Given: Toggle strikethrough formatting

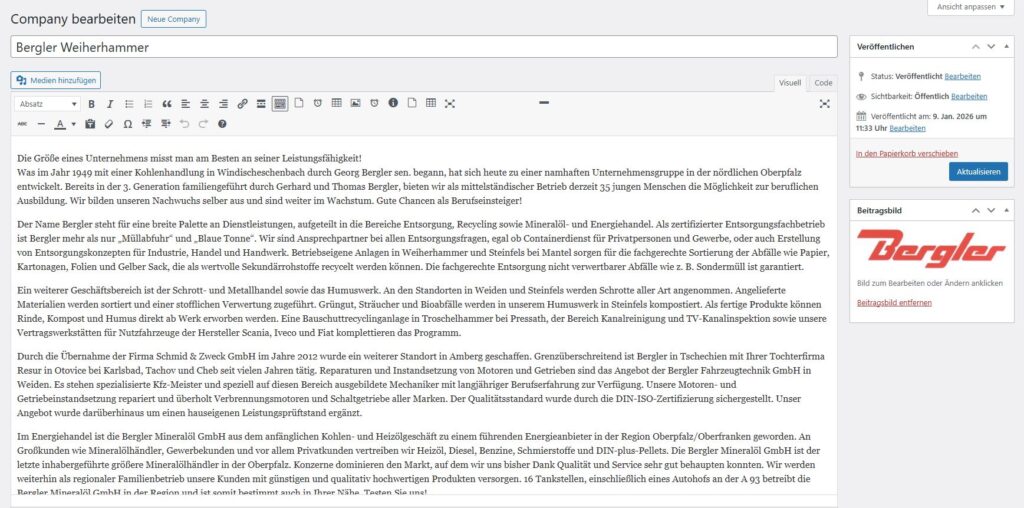Looking at the screenshot, I should point(23,124).
